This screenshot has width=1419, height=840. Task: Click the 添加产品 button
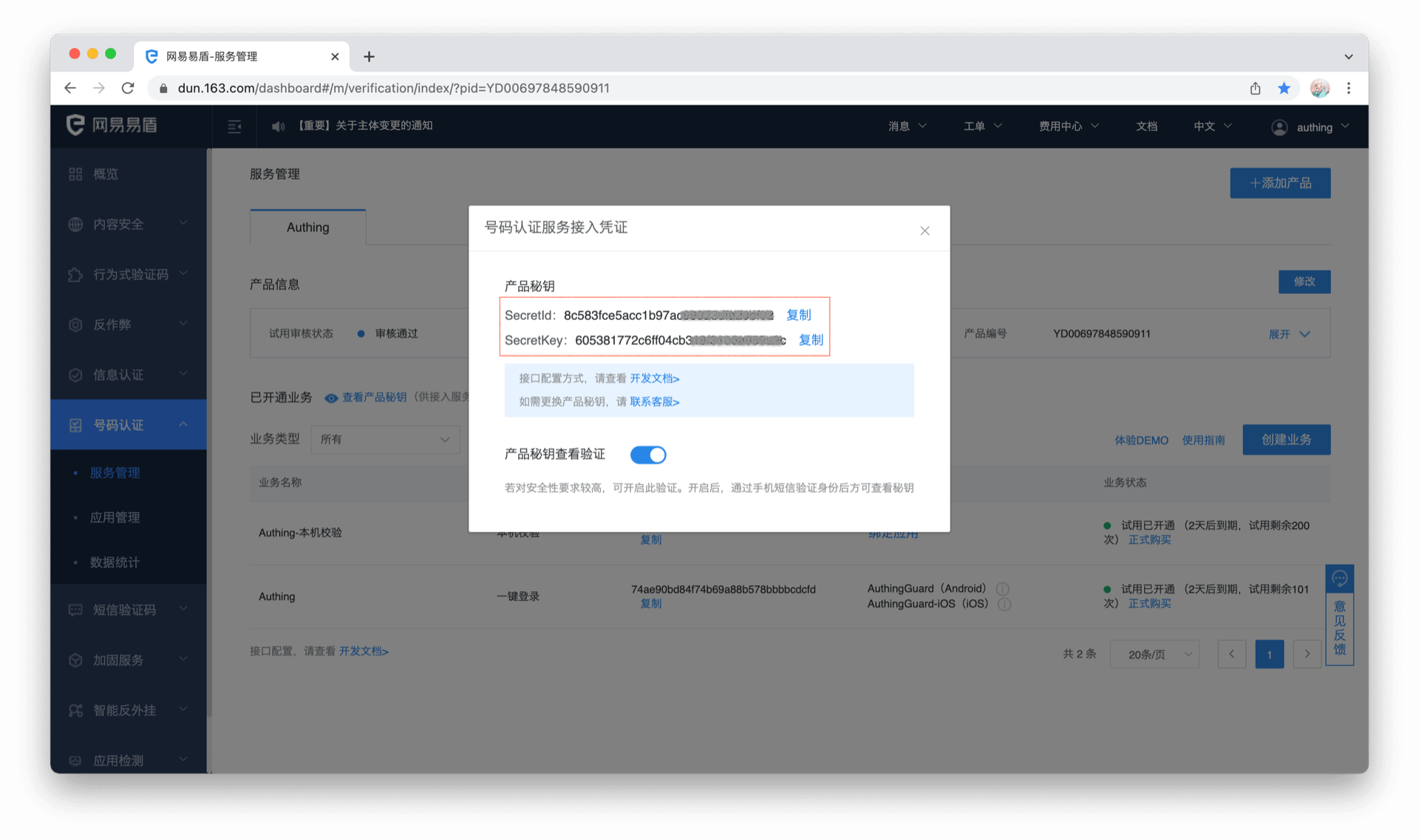1280,183
